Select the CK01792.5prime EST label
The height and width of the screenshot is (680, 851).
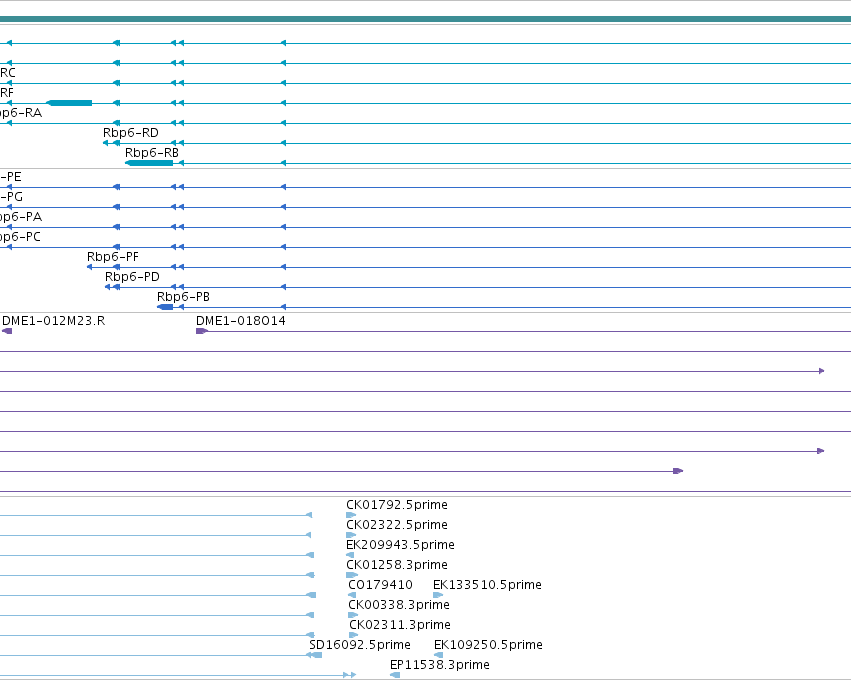click(397, 505)
